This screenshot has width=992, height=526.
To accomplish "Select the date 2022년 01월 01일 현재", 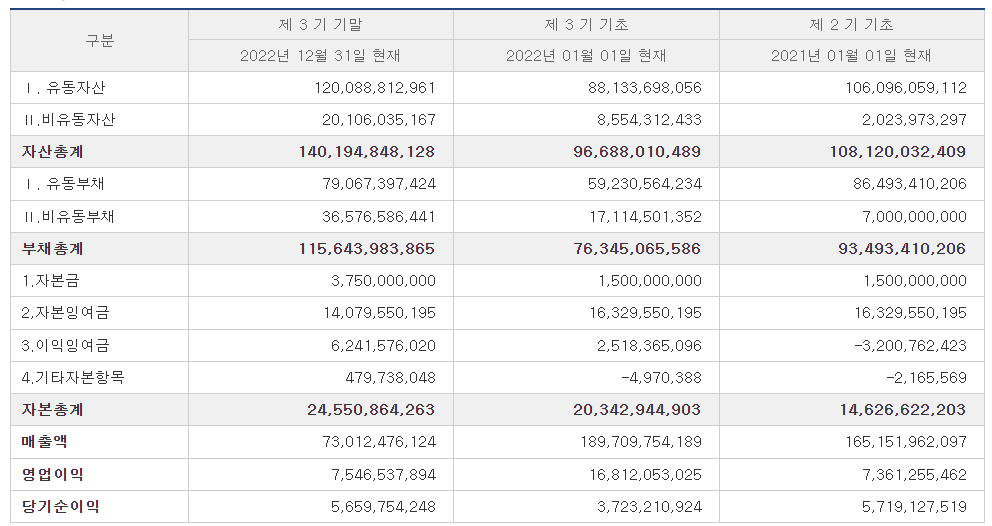I will [586, 56].
